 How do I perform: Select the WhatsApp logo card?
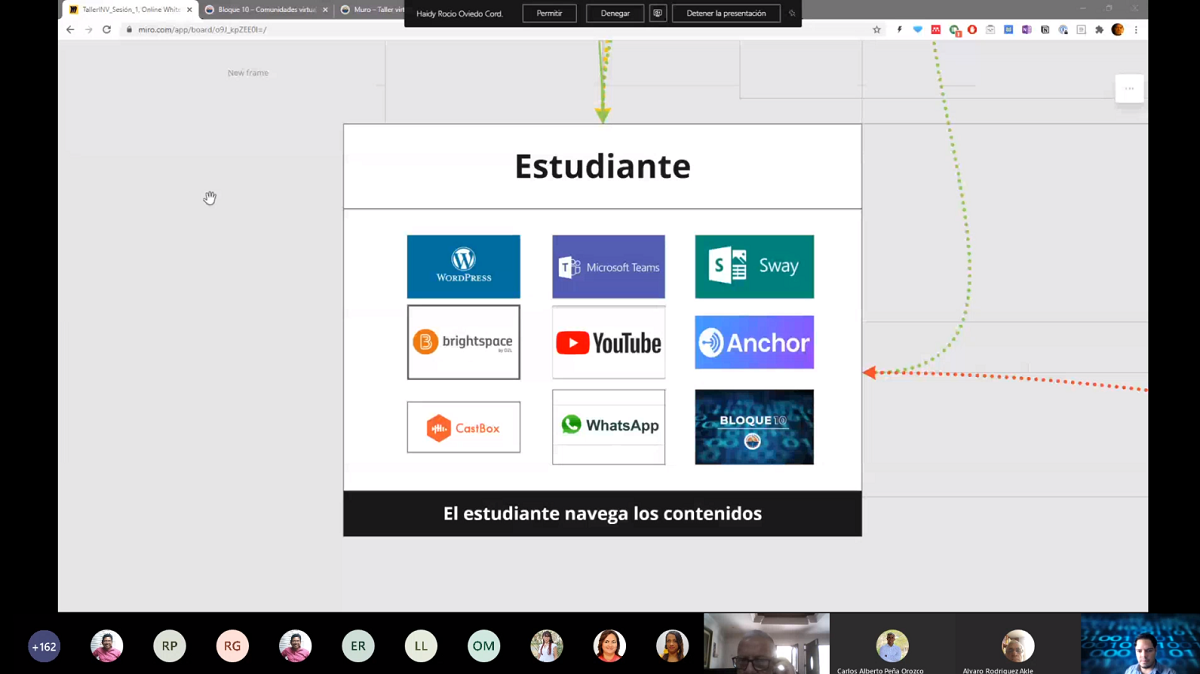(608, 427)
